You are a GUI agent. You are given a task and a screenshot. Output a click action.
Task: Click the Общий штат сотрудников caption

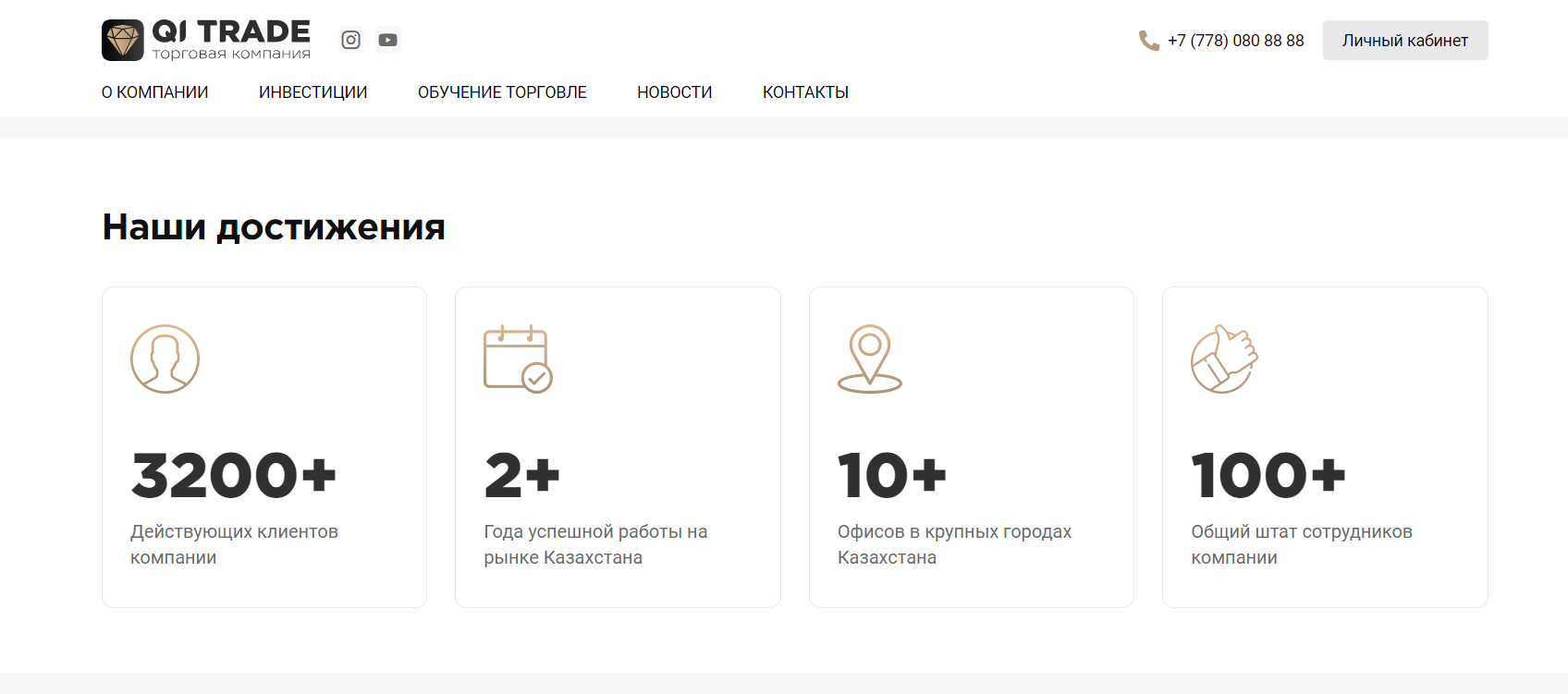(x=1302, y=544)
